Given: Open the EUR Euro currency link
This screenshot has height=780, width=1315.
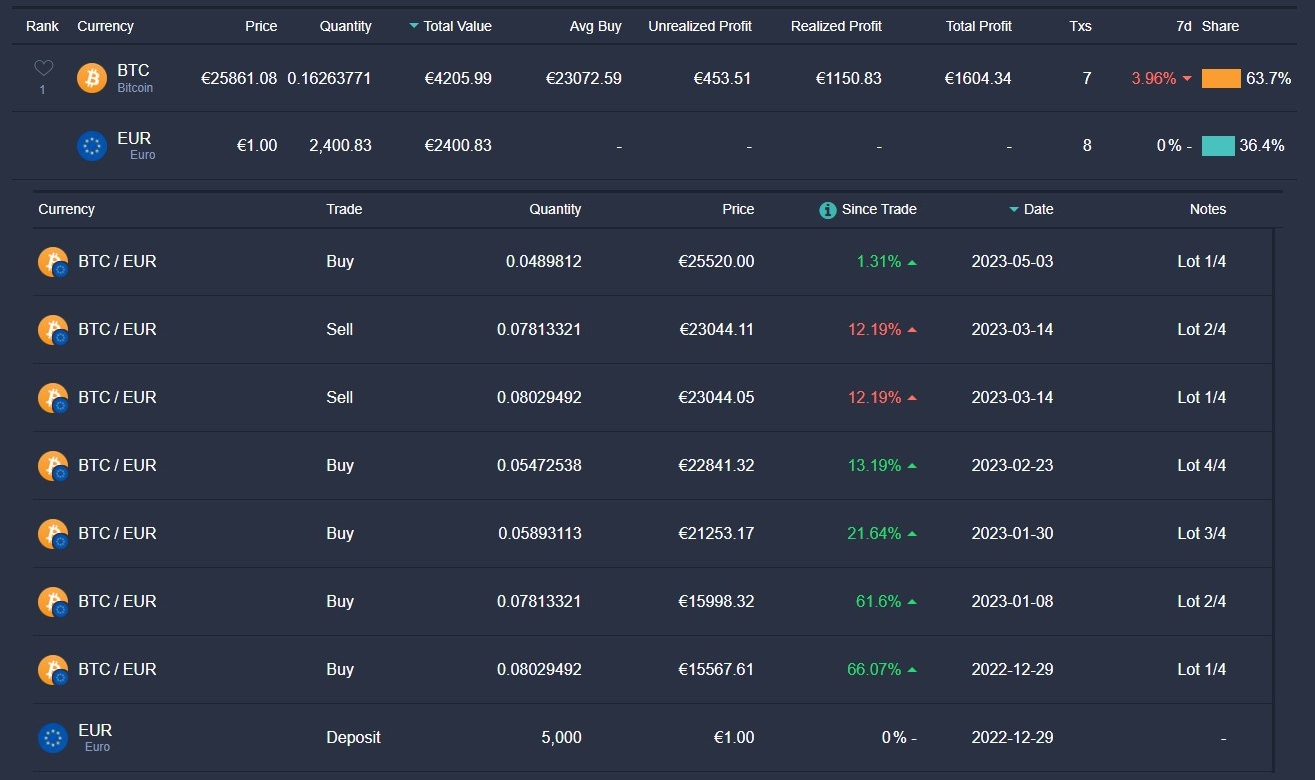Looking at the screenshot, I should point(134,139).
